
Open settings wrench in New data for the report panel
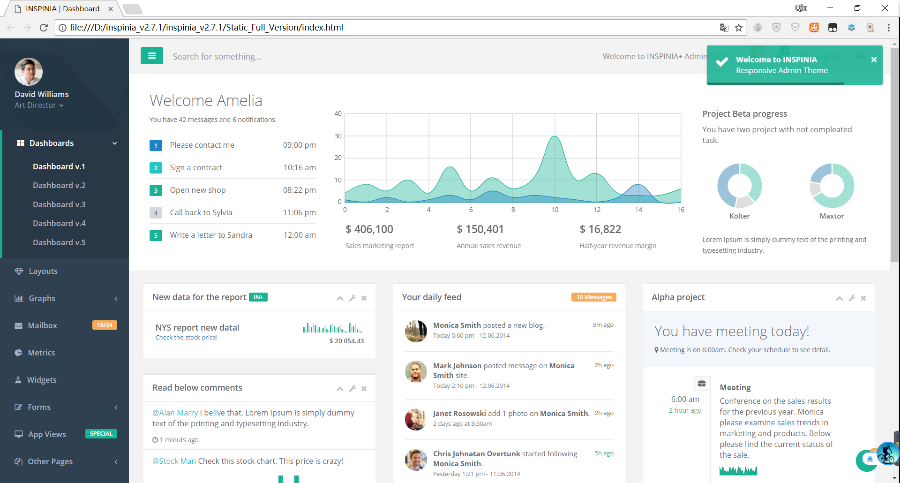coord(352,298)
